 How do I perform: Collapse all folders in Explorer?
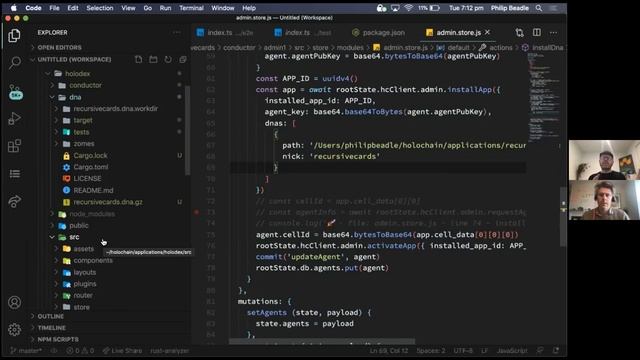coord(183,60)
